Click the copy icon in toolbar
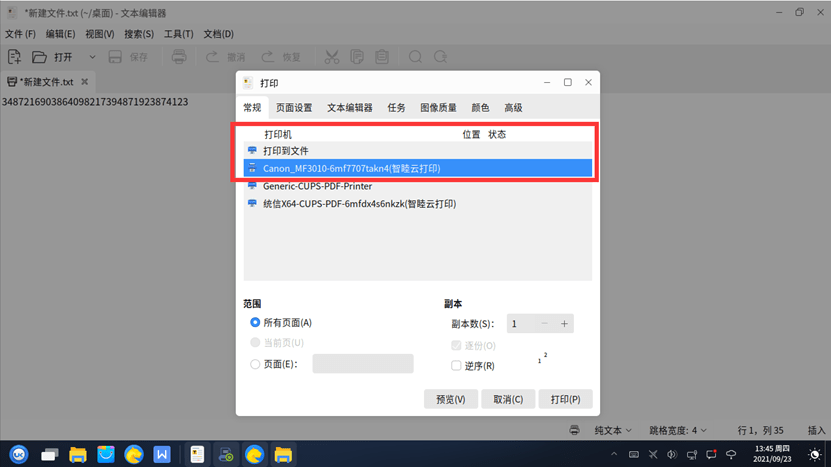 pyautogui.click(x=357, y=57)
